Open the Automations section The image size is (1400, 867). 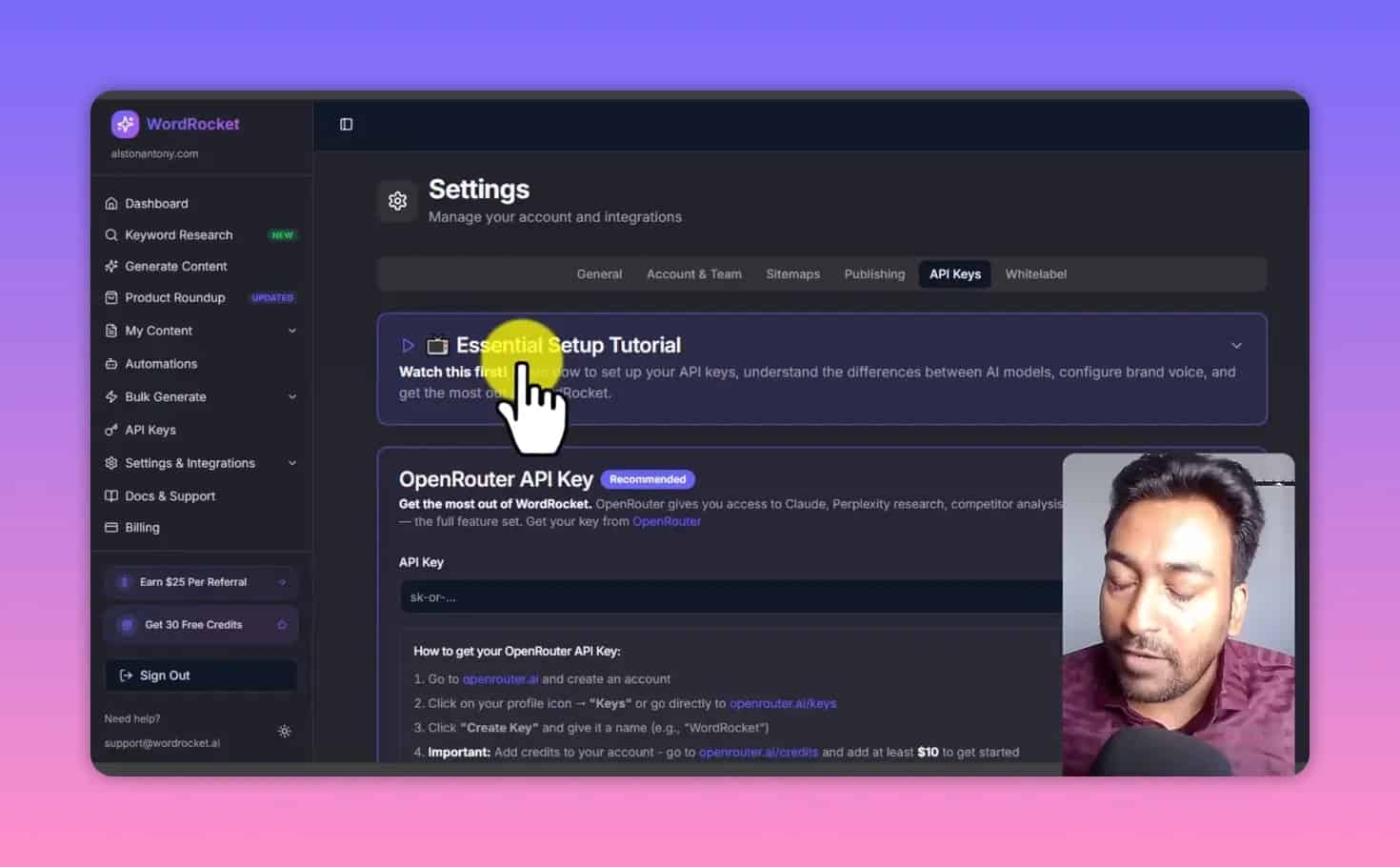point(160,363)
